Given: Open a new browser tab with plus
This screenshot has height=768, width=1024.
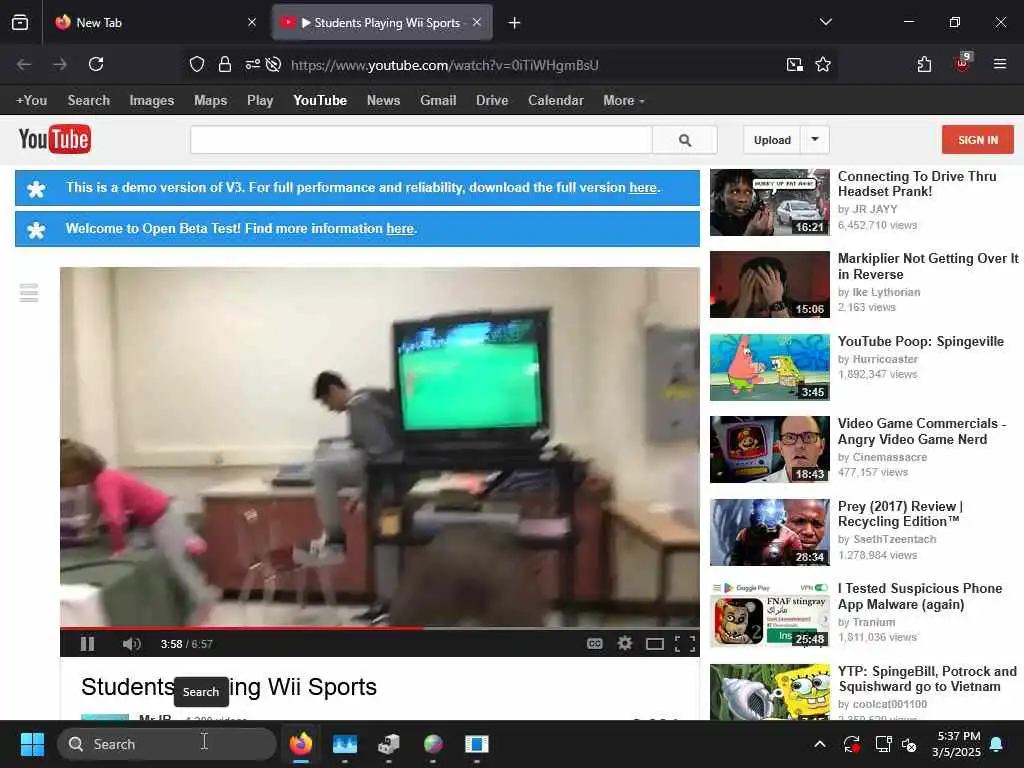Looking at the screenshot, I should point(515,23).
